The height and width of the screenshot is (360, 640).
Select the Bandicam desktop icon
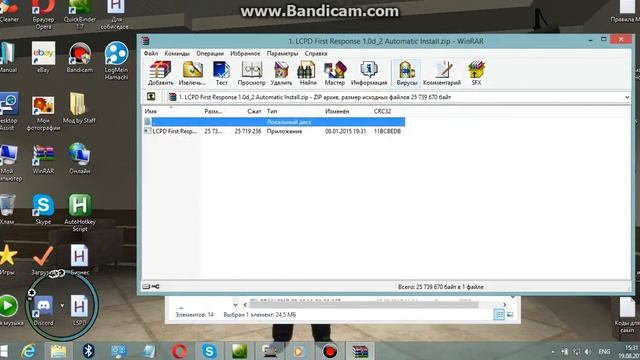80,58
